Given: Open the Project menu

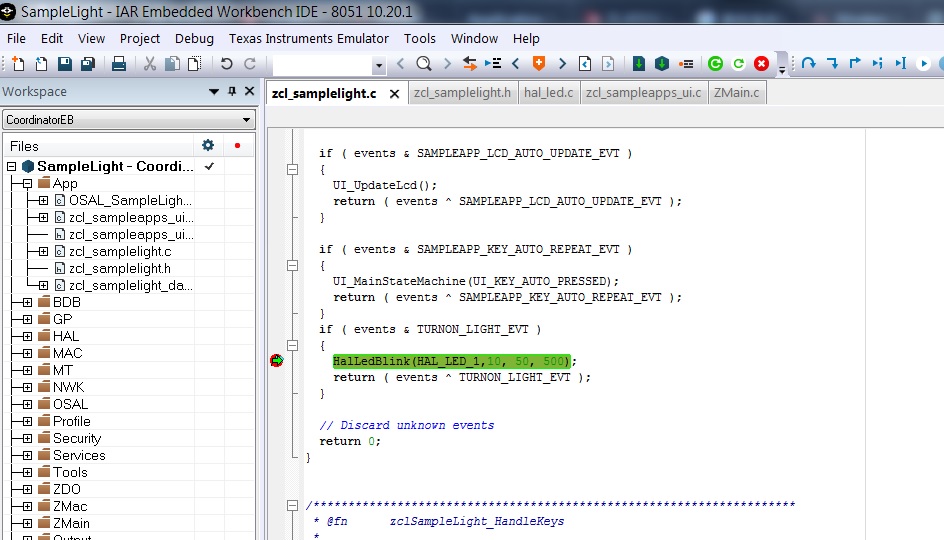Looking at the screenshot, I should [x=140, y=39].
